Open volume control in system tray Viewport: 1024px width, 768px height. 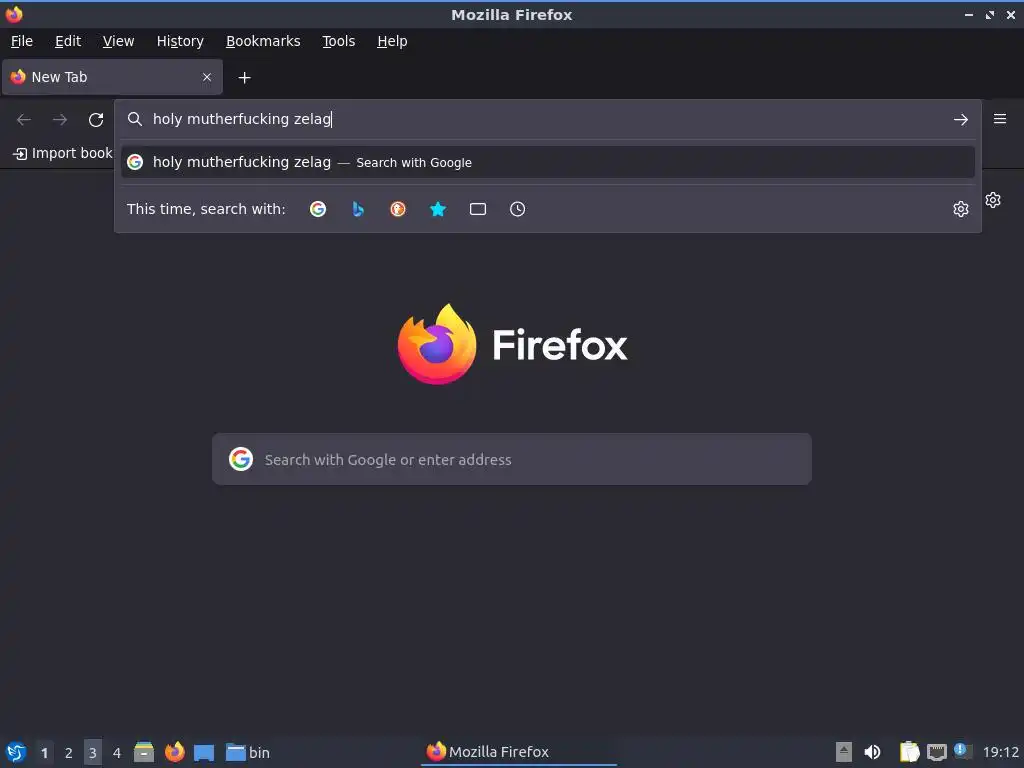tap(872, 752)
